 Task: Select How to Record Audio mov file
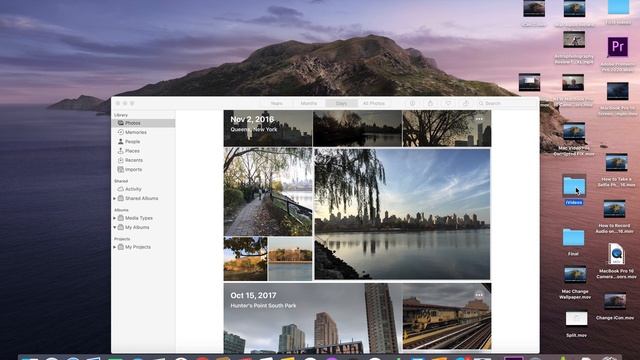pos(614,217)
